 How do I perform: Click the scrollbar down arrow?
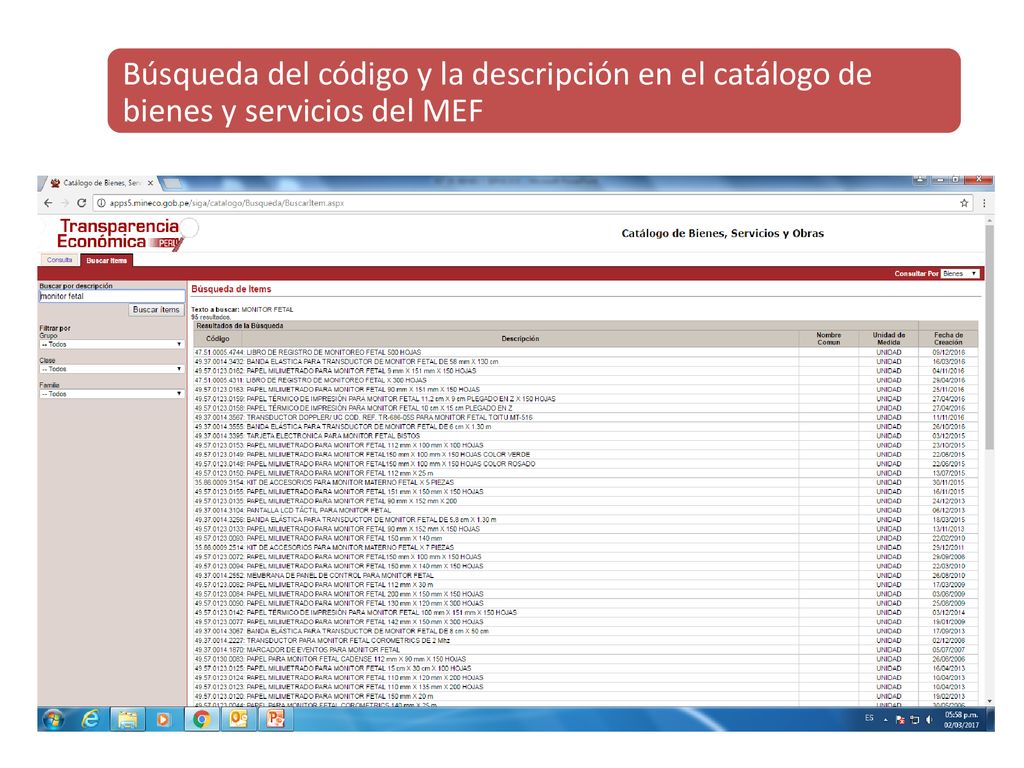click(x=989, y=701)
